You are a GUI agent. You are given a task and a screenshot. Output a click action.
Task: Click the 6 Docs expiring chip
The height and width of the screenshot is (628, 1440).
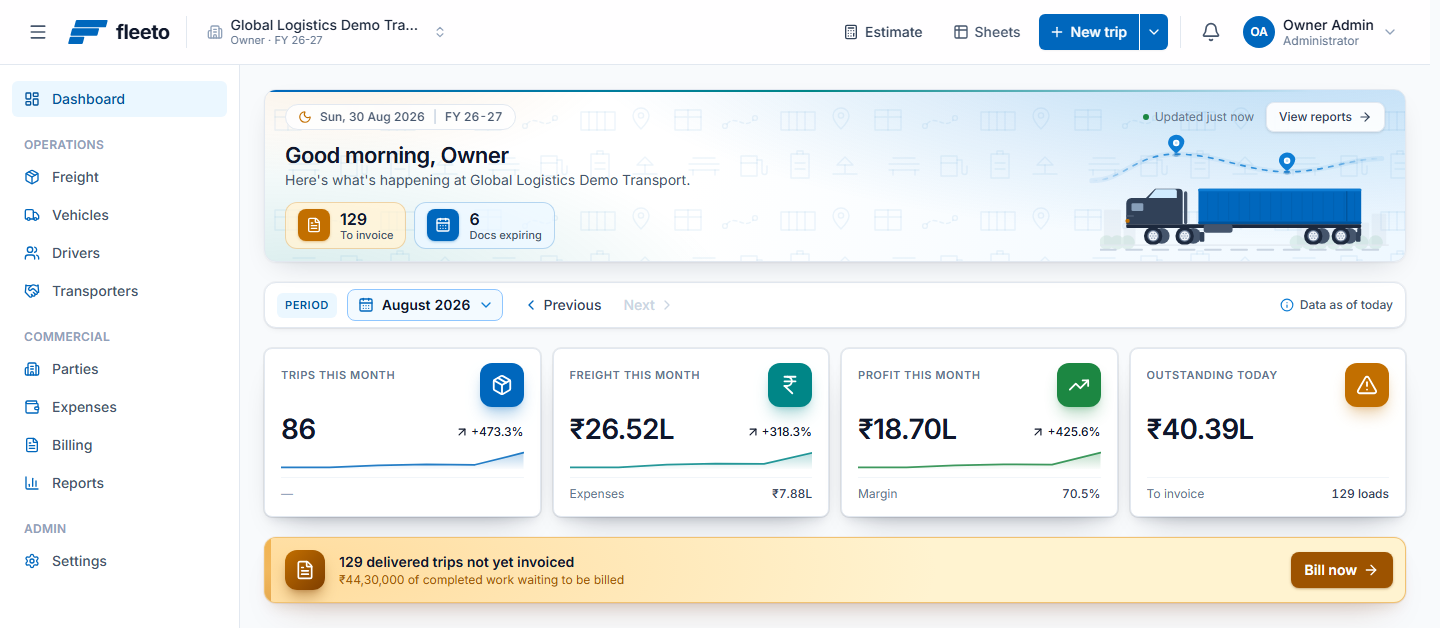point(484,226)
